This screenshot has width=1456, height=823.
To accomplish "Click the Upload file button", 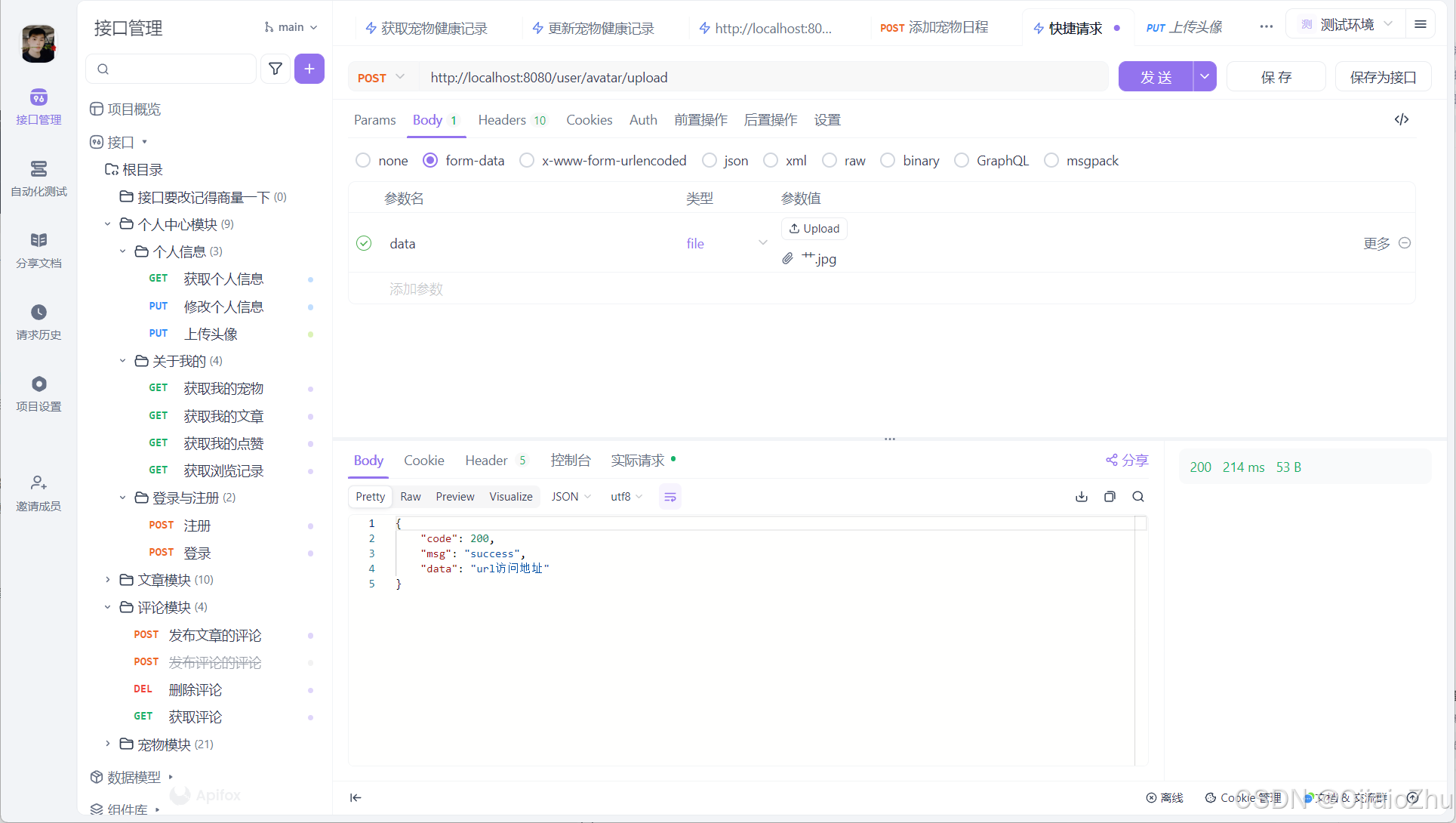I will (x=814, y=229).
